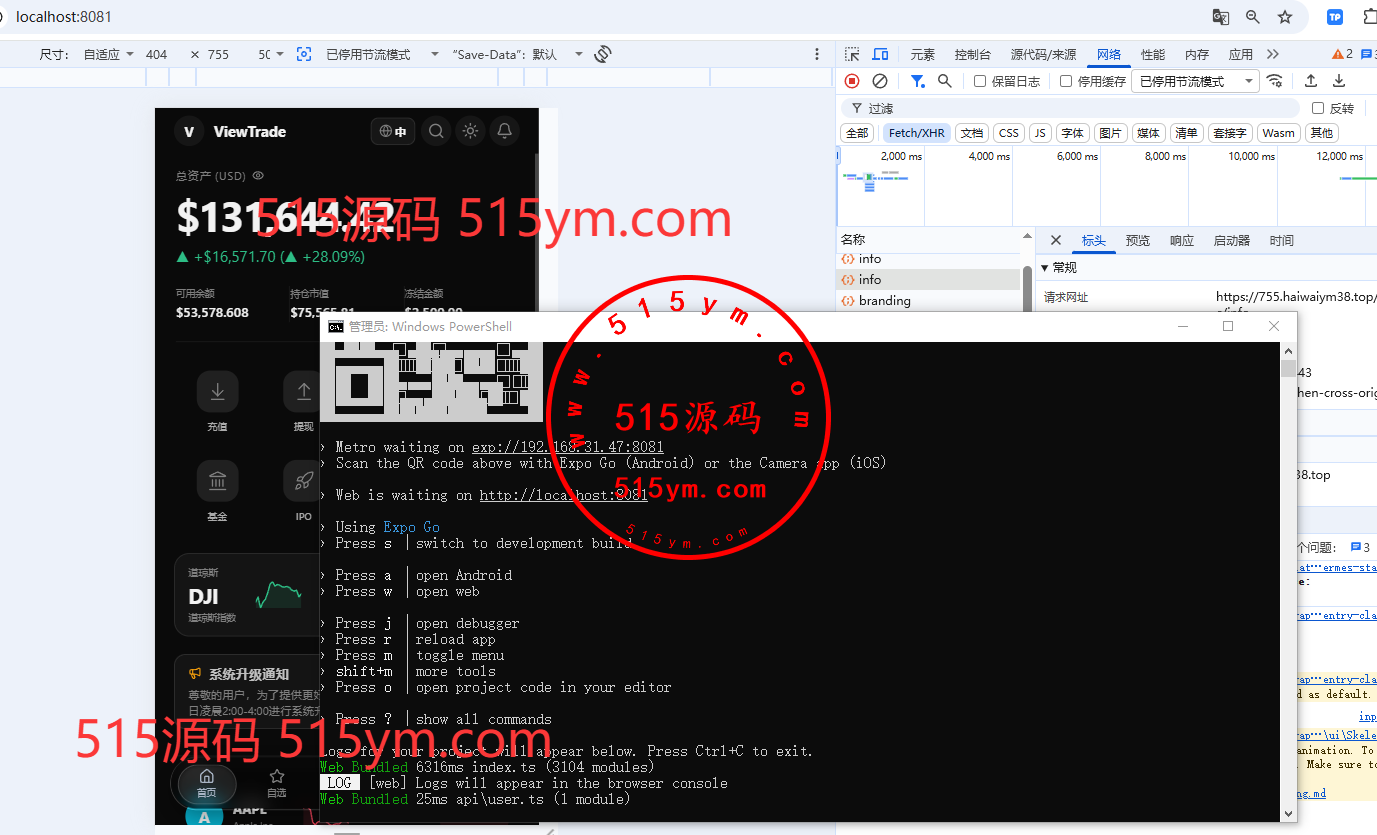The image size is (1377, 835).
Task: Close the request details pane
Action: click(x=1055, y=240)
